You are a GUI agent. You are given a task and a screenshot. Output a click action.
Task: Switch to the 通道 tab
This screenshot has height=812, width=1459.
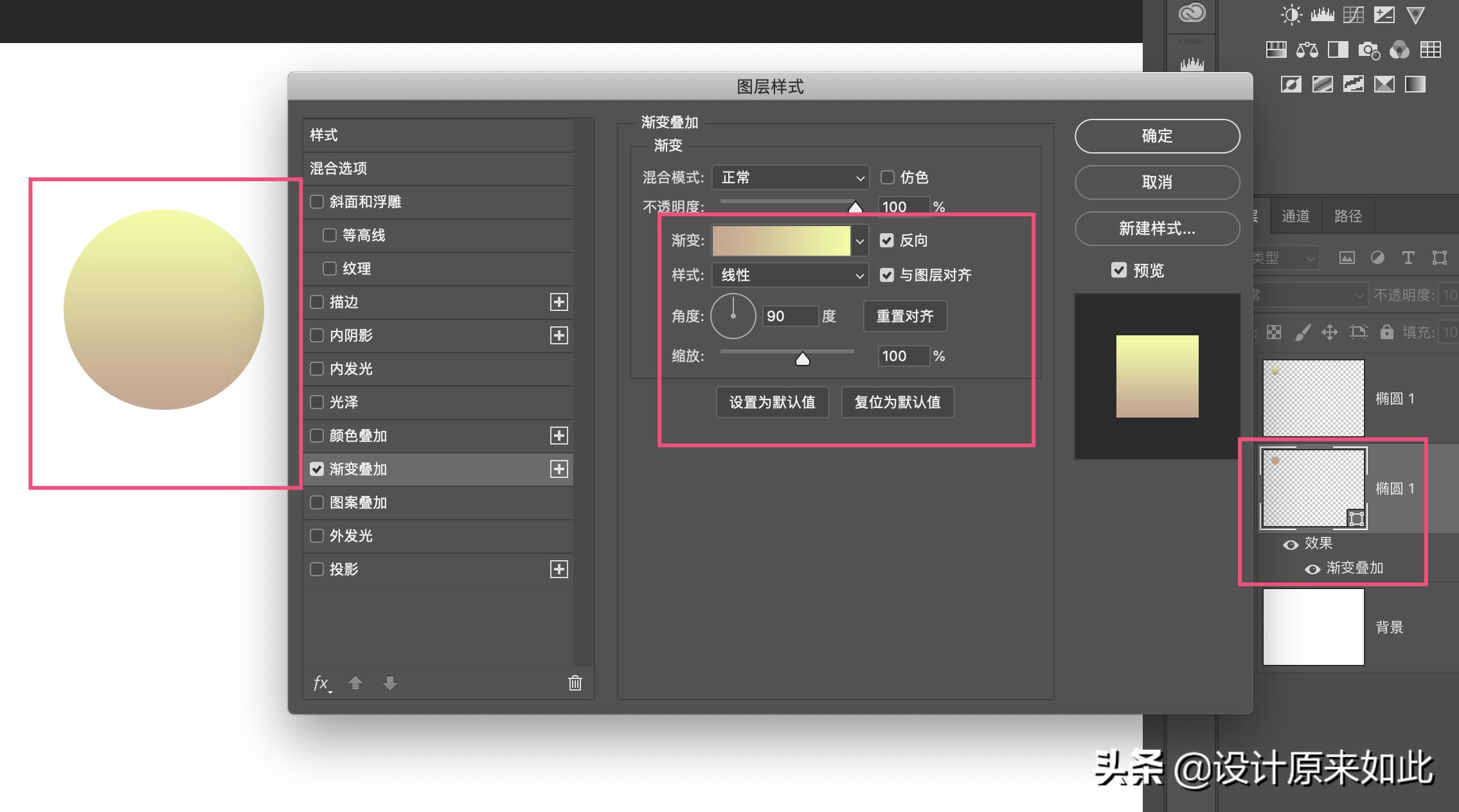pos(1296,216)
